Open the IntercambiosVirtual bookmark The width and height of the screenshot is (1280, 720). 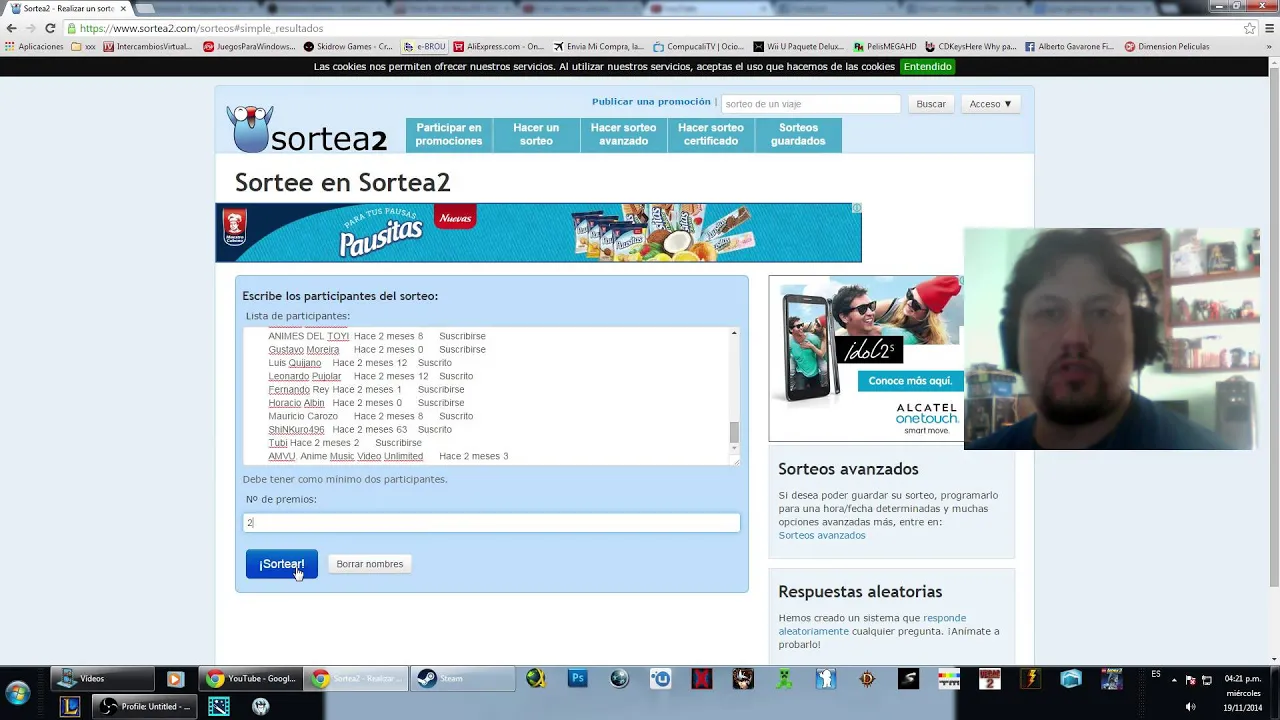148,46
